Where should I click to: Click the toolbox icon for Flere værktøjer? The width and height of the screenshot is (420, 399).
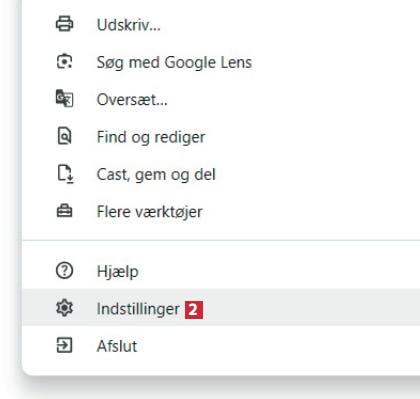(x=64, y=211)
